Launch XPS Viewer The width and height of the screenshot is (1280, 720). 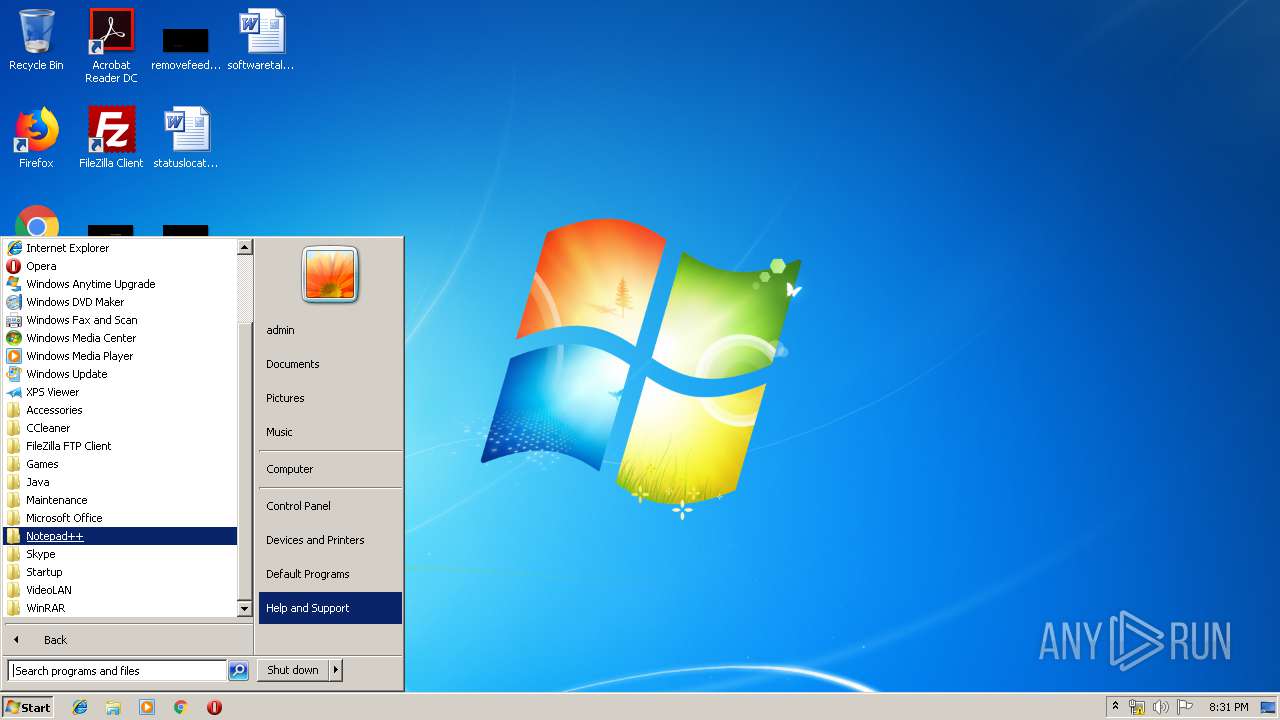point(120,392)
